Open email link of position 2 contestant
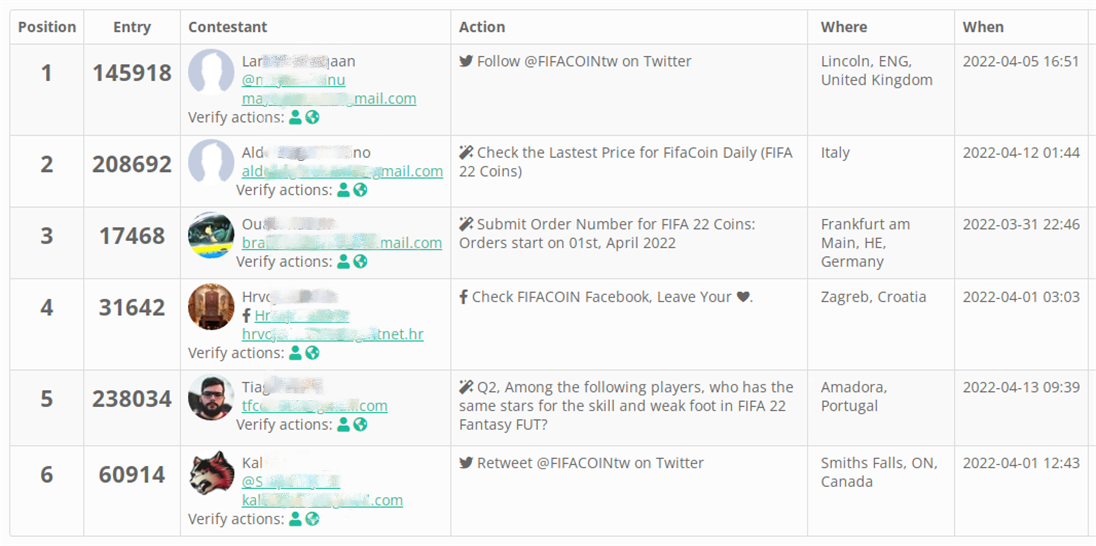Image resolution: width=1096 pixels, height=546 pixels. pos(342,171)
